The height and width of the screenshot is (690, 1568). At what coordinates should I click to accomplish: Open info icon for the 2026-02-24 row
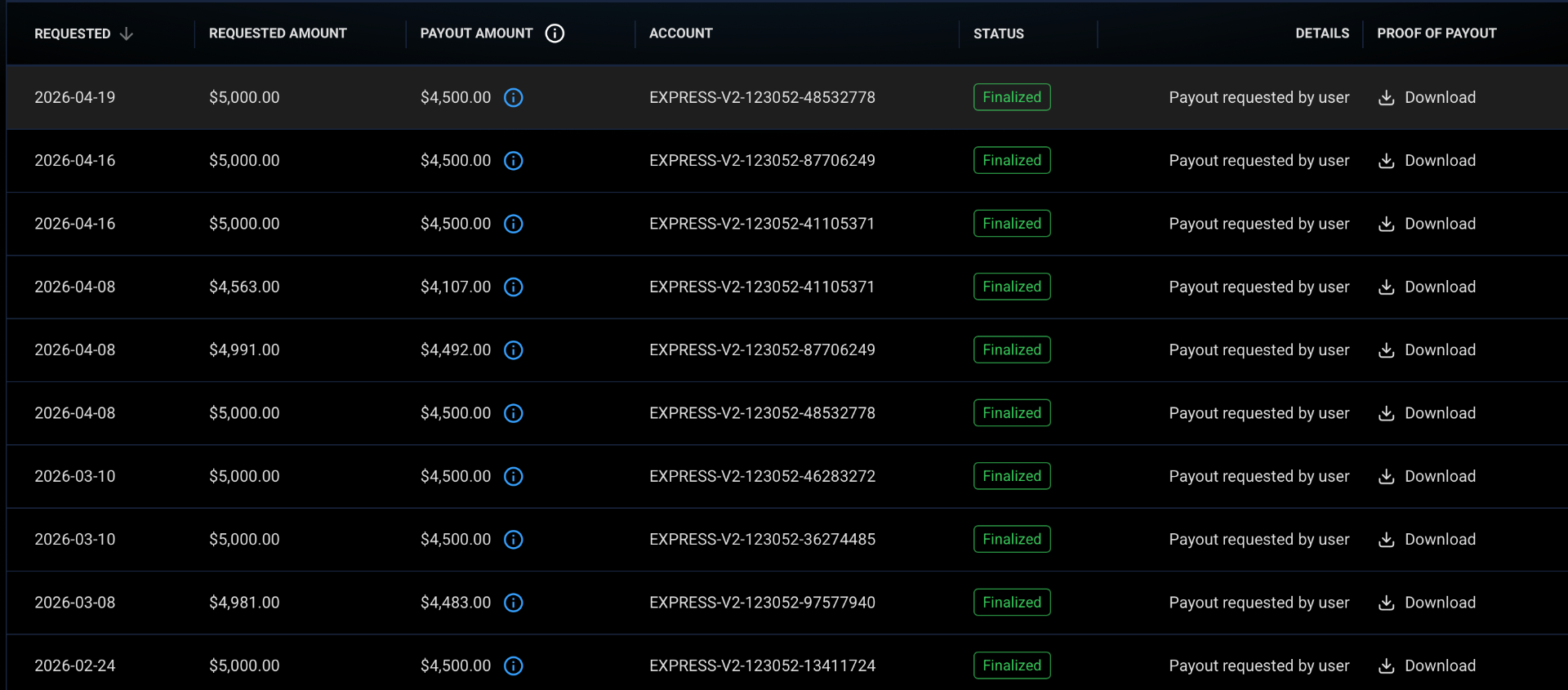click(513, 666)
